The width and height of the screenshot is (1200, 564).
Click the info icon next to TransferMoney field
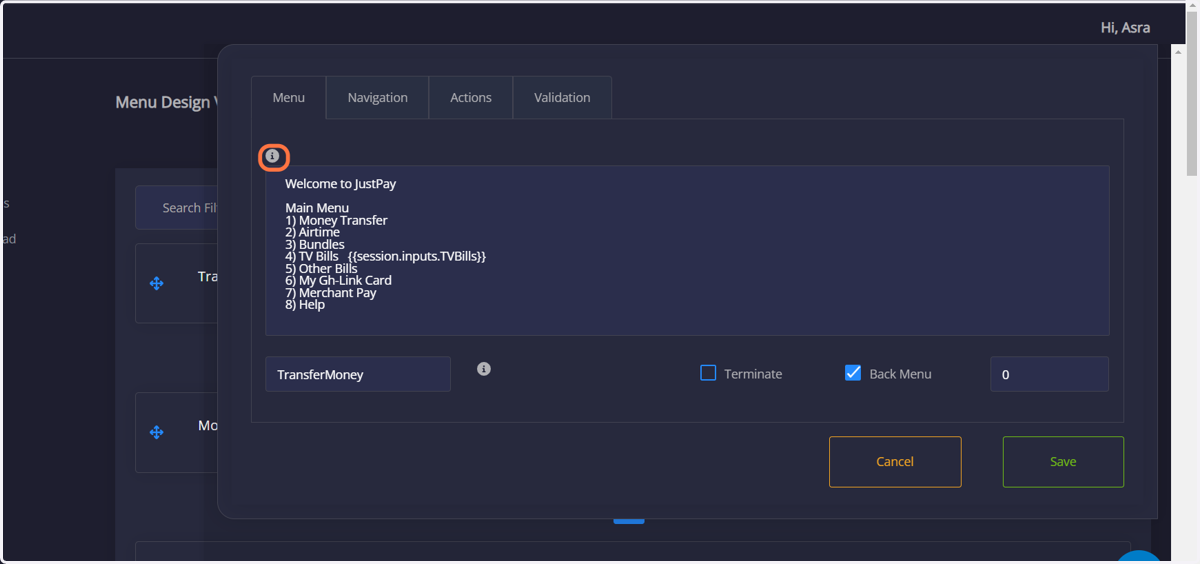click(x=484, y=369)
